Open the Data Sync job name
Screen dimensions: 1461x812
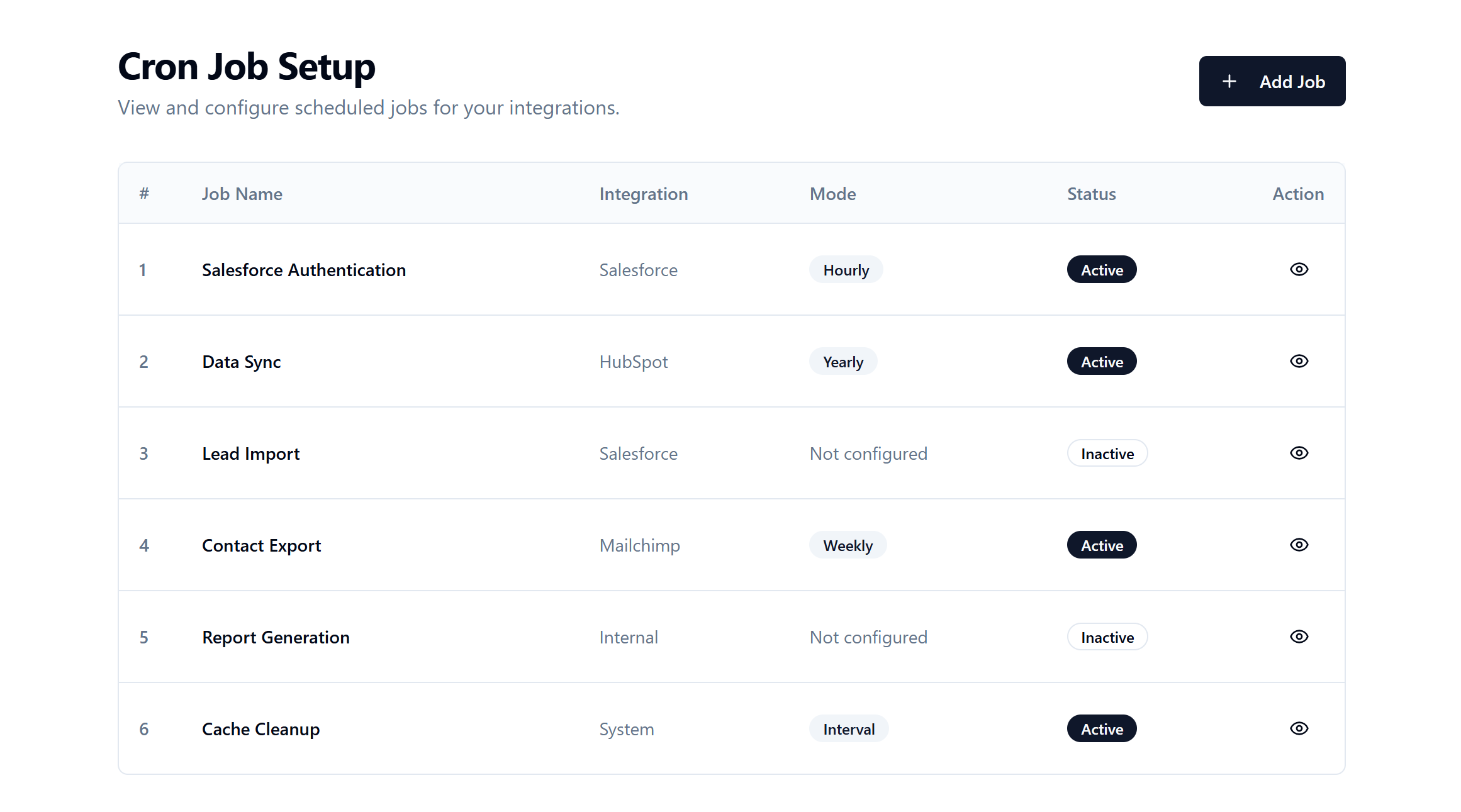pos(241,362)
